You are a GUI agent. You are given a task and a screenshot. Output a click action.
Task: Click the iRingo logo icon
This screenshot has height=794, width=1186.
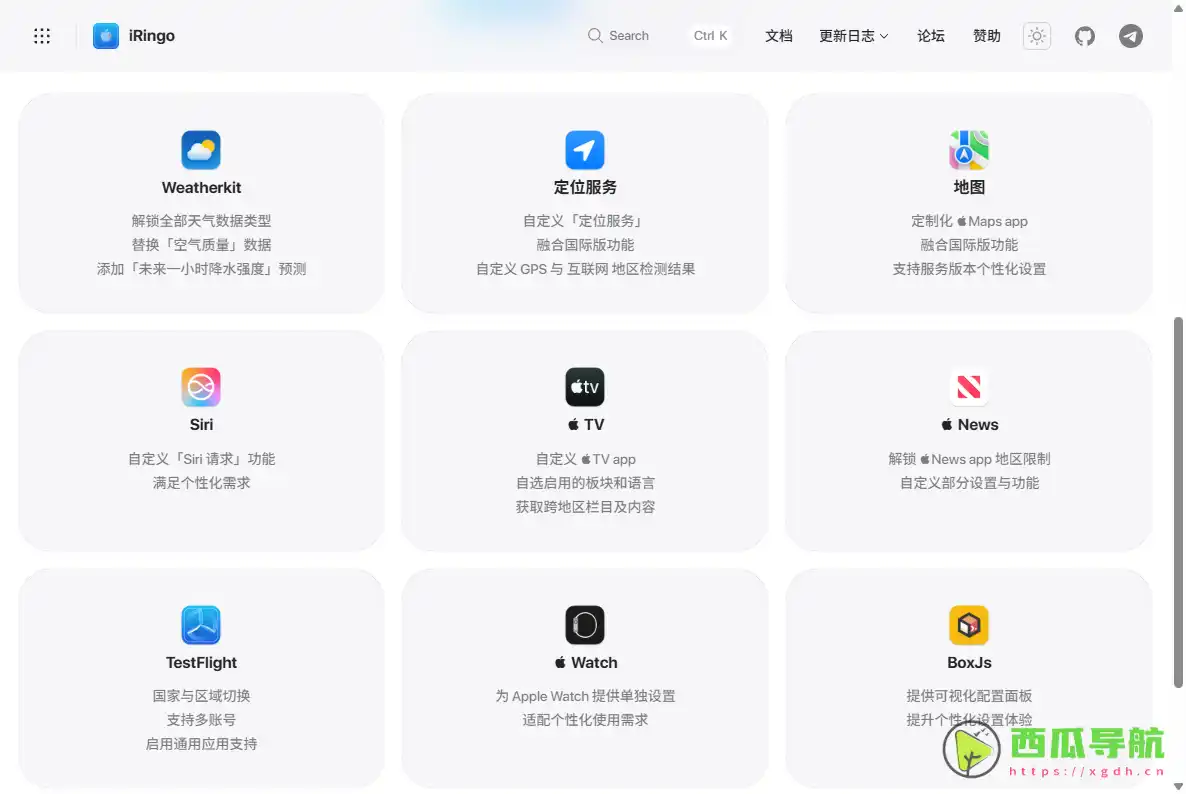tap(106, 36)
